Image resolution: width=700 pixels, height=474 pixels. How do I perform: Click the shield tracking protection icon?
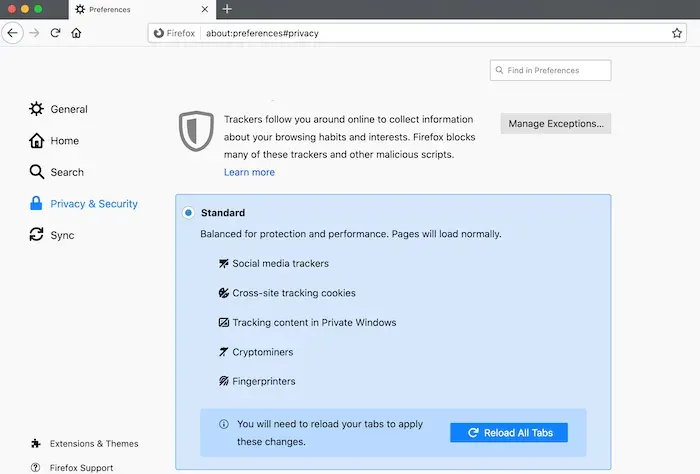coord(193,131)
